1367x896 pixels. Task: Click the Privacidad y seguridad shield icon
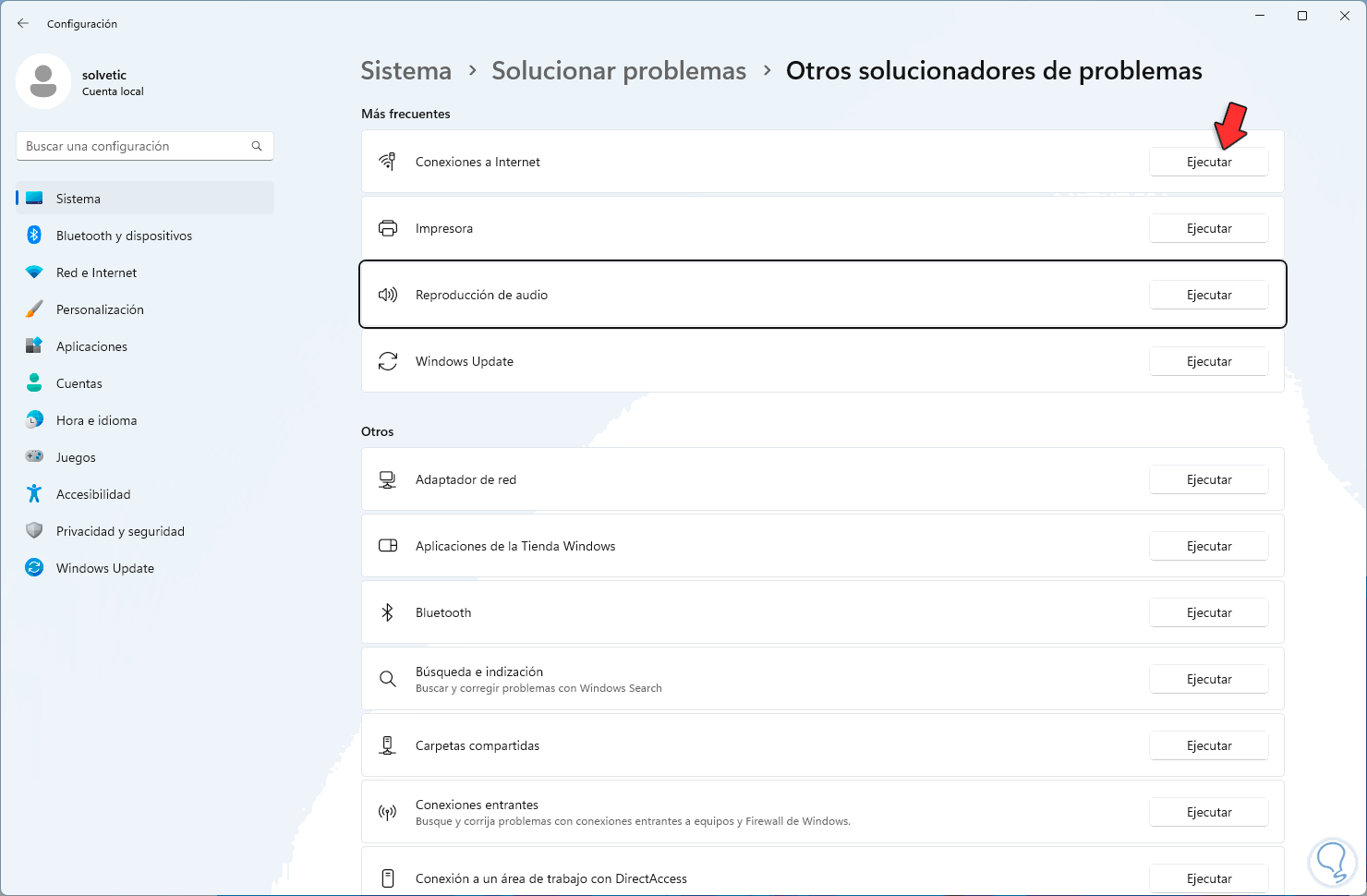[x=34, y=531]
